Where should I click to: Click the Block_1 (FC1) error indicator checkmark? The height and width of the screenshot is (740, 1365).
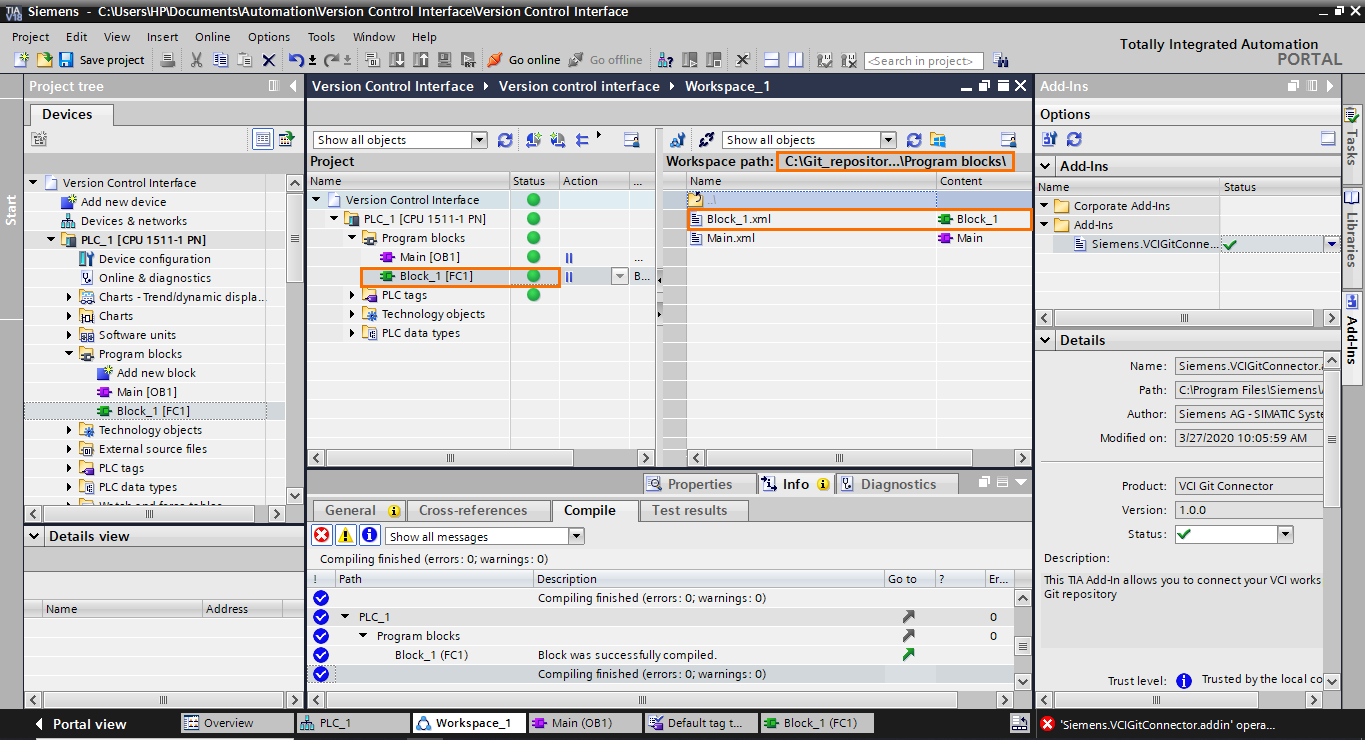pos(321,655)
